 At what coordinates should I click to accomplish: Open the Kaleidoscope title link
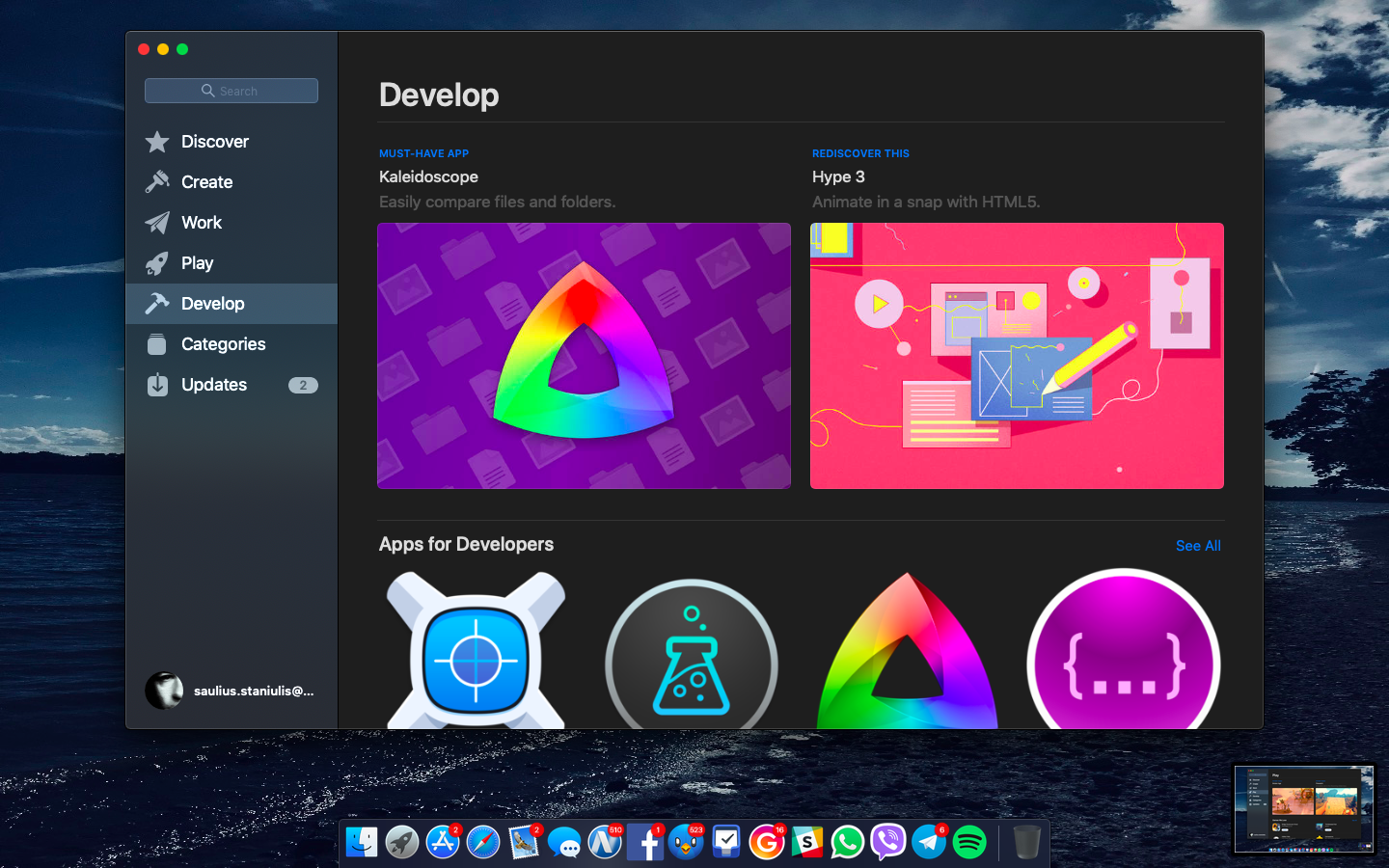click(428, 176)
